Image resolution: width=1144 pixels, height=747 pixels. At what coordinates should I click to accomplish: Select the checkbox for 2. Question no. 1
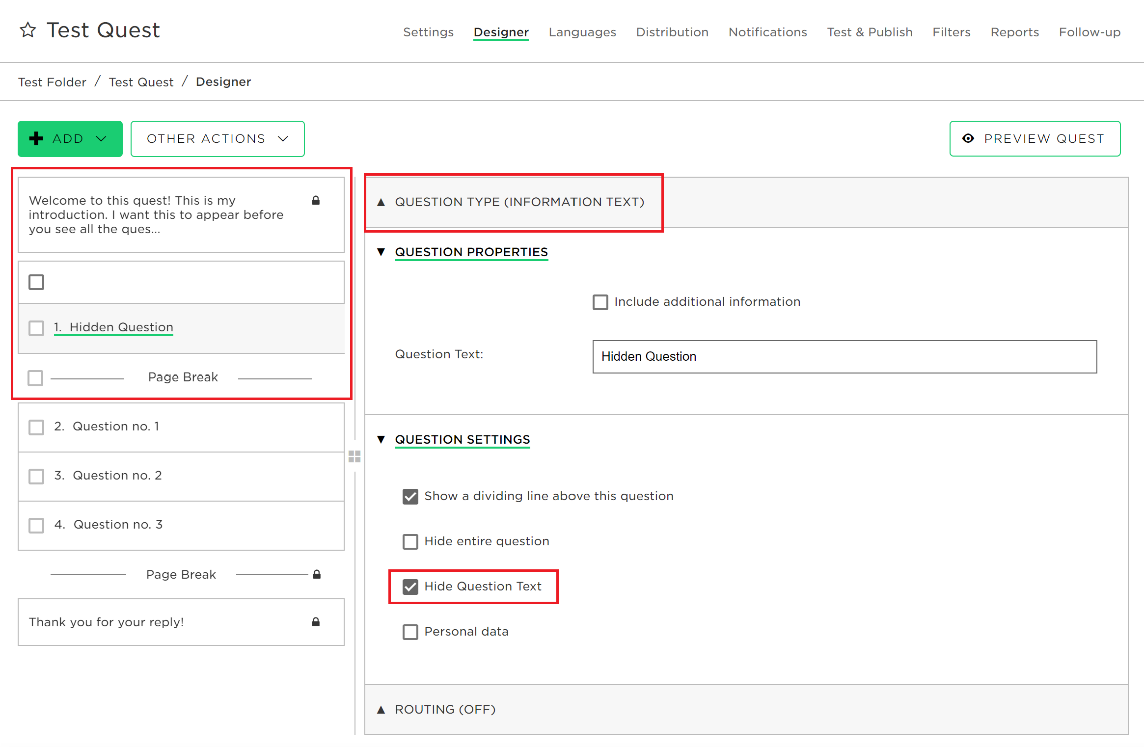pyautogui.click(x=36, y=427)
